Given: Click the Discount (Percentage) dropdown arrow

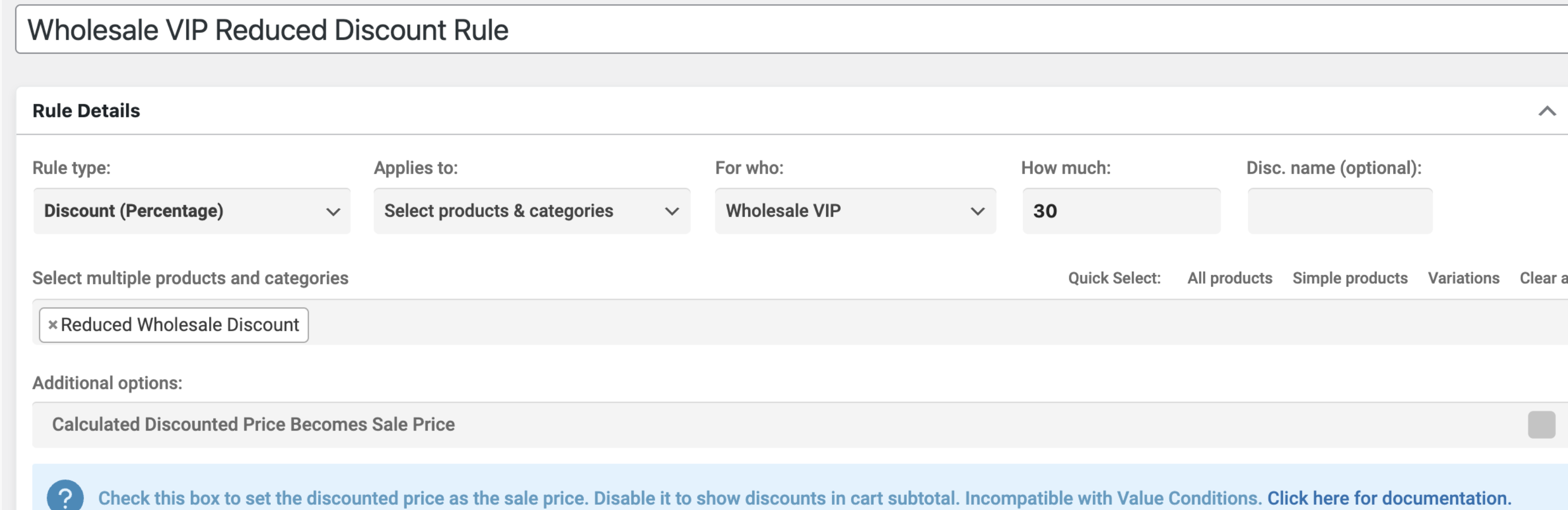Looking at the screenshot, I should point(333,212).
